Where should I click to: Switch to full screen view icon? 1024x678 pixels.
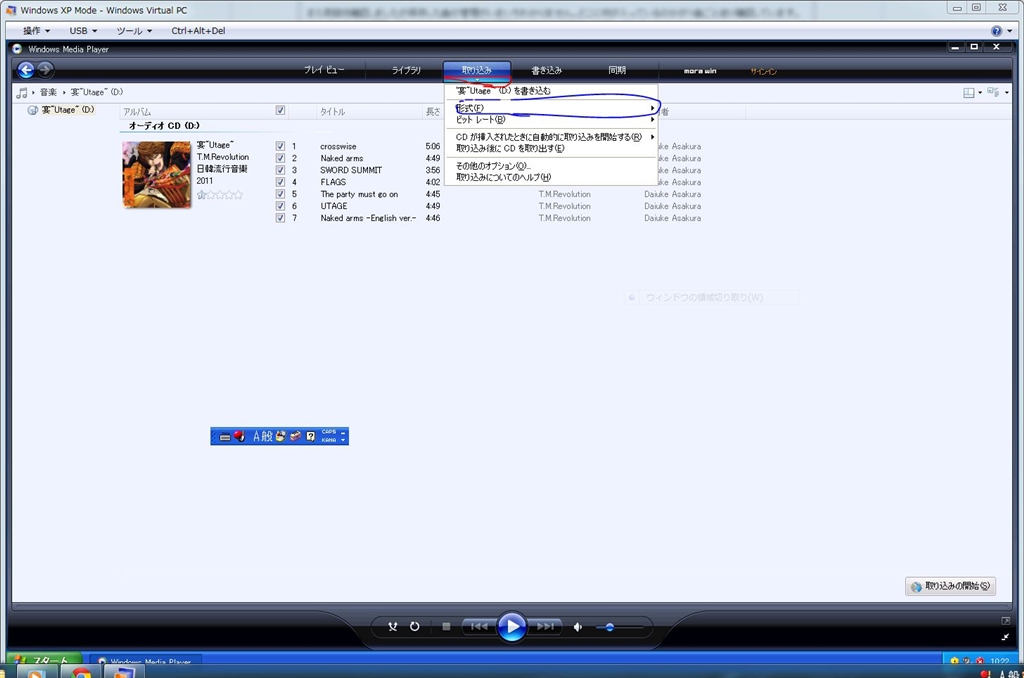[1006, 621]
